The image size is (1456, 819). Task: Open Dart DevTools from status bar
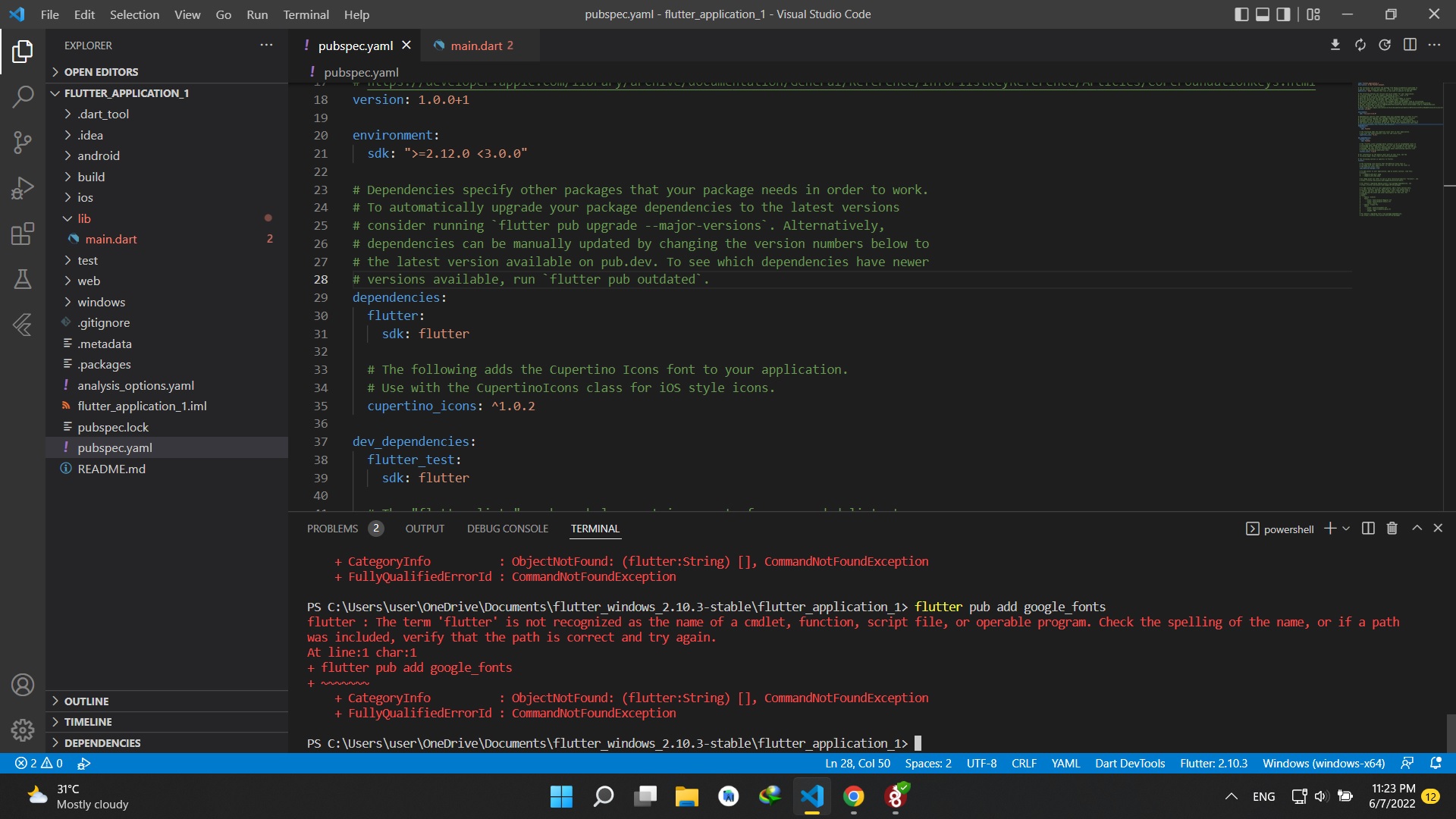[x=1130, y=764]
